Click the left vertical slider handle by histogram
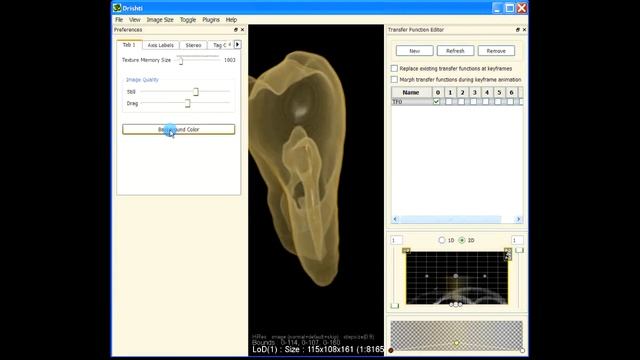Image resolution: width=640 pixels, height=360 pixels. tap(394, 306)
